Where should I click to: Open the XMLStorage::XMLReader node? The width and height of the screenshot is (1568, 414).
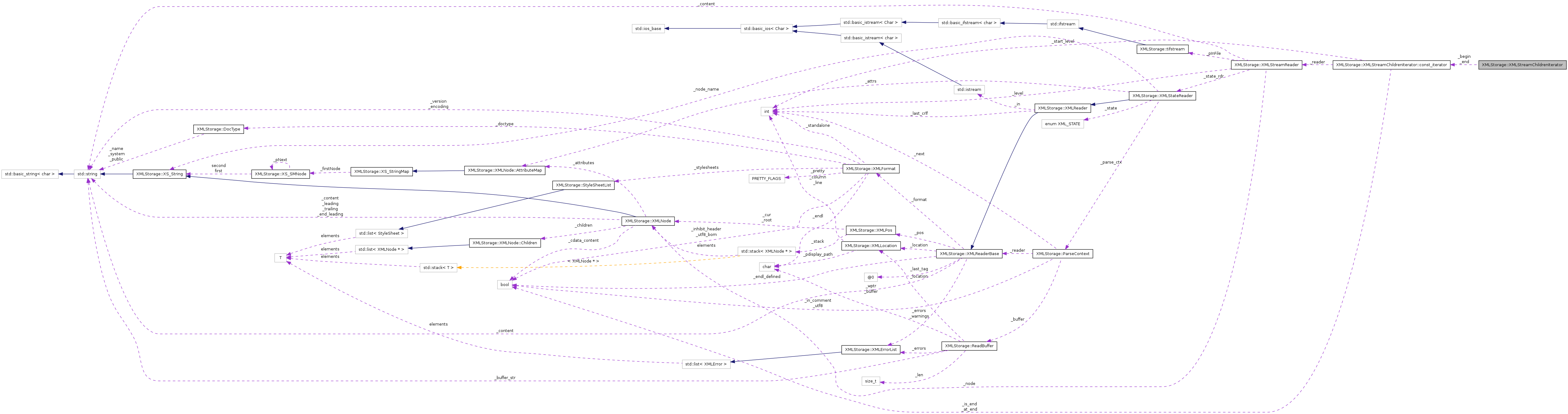click(x=1063, y=108)
